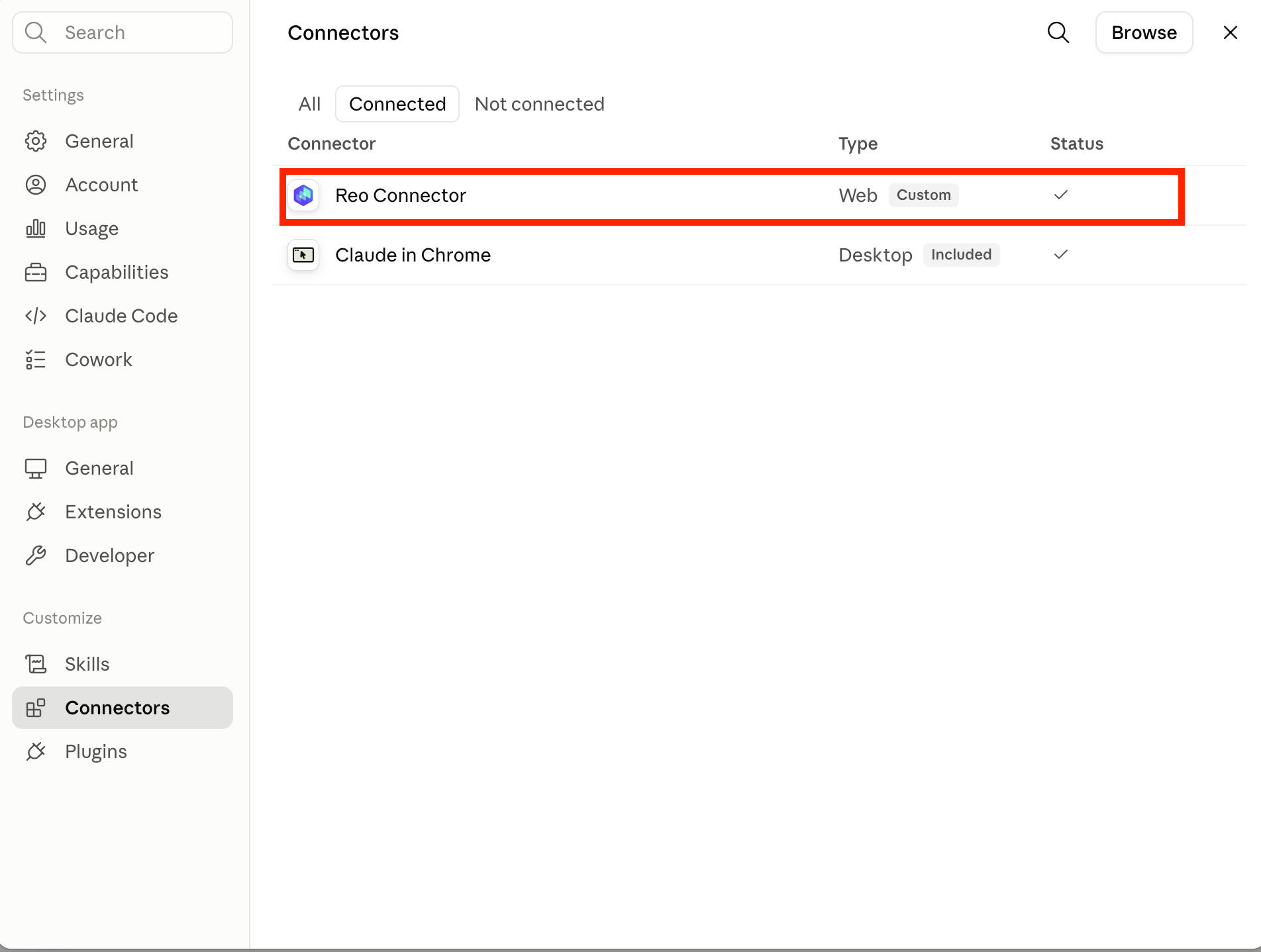Click the Claude in Chrome name

413,255
